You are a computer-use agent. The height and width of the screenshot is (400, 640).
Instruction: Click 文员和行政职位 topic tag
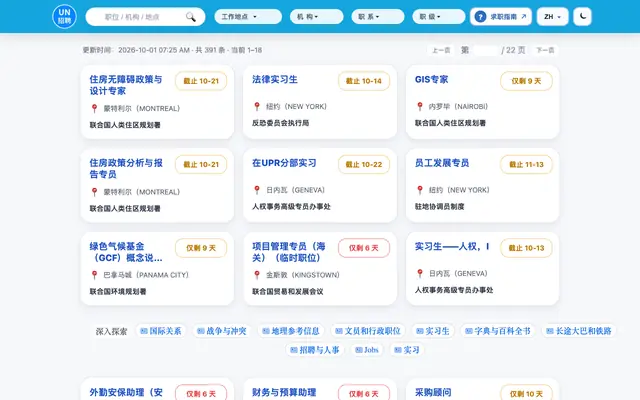(368, 331)
